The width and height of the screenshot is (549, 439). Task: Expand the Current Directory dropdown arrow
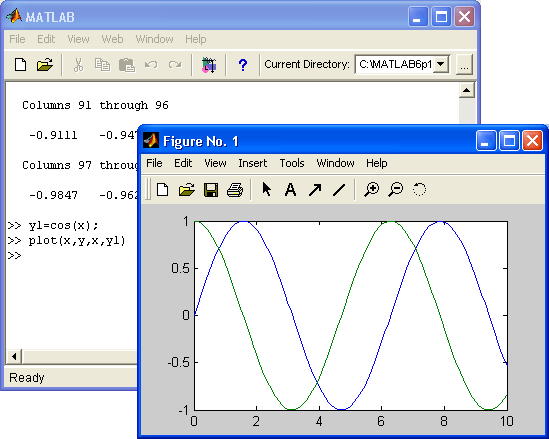[441, 64]
